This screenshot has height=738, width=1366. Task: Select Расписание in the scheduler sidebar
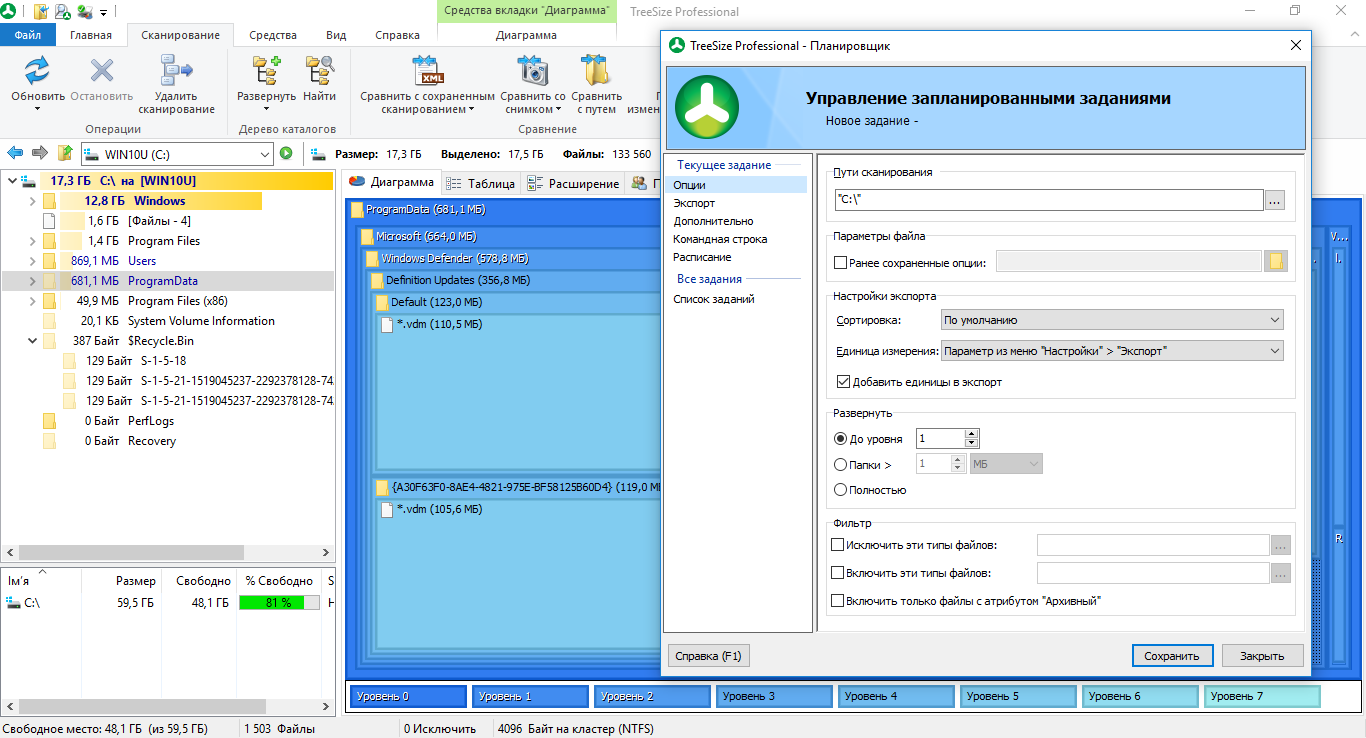[x=701, y=257]
